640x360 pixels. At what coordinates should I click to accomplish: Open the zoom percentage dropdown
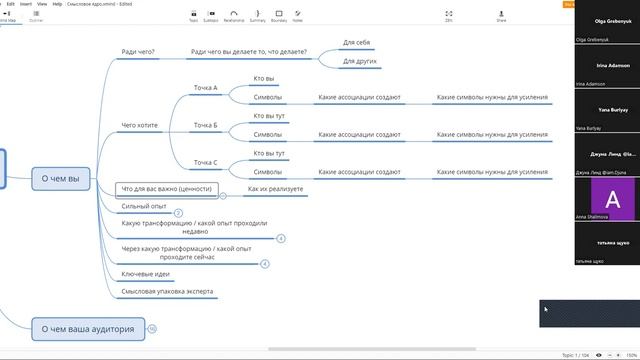pos(632,355)
